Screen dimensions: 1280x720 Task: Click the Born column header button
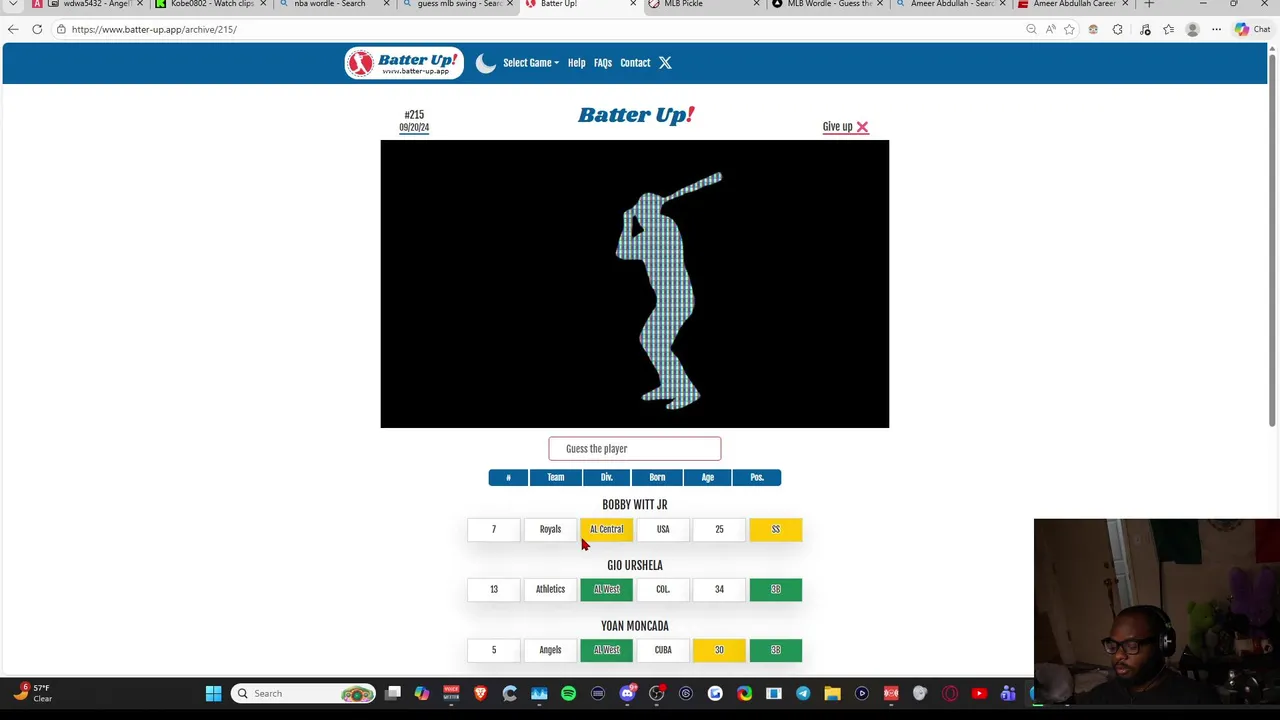(x=657, y=478)
